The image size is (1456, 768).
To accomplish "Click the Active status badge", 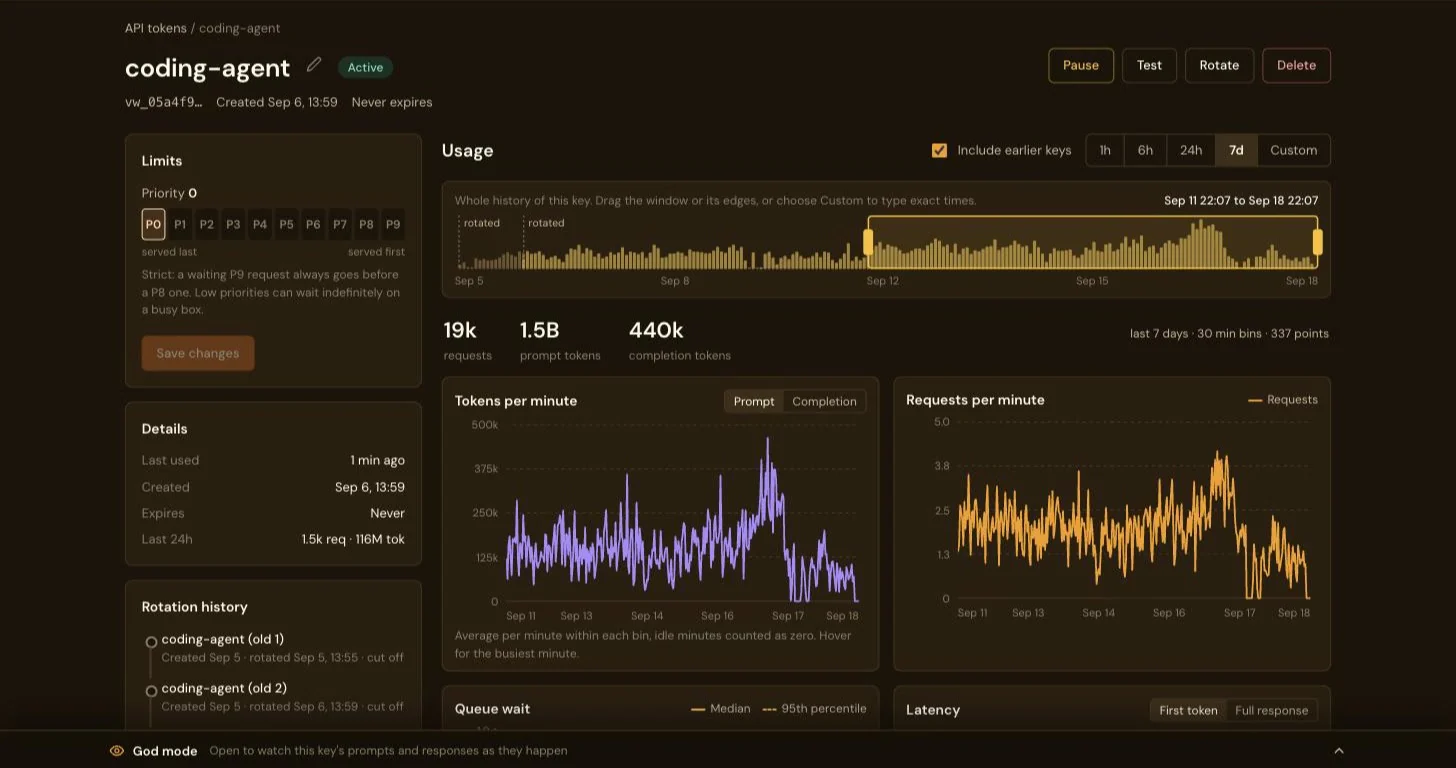I will 365,67.
